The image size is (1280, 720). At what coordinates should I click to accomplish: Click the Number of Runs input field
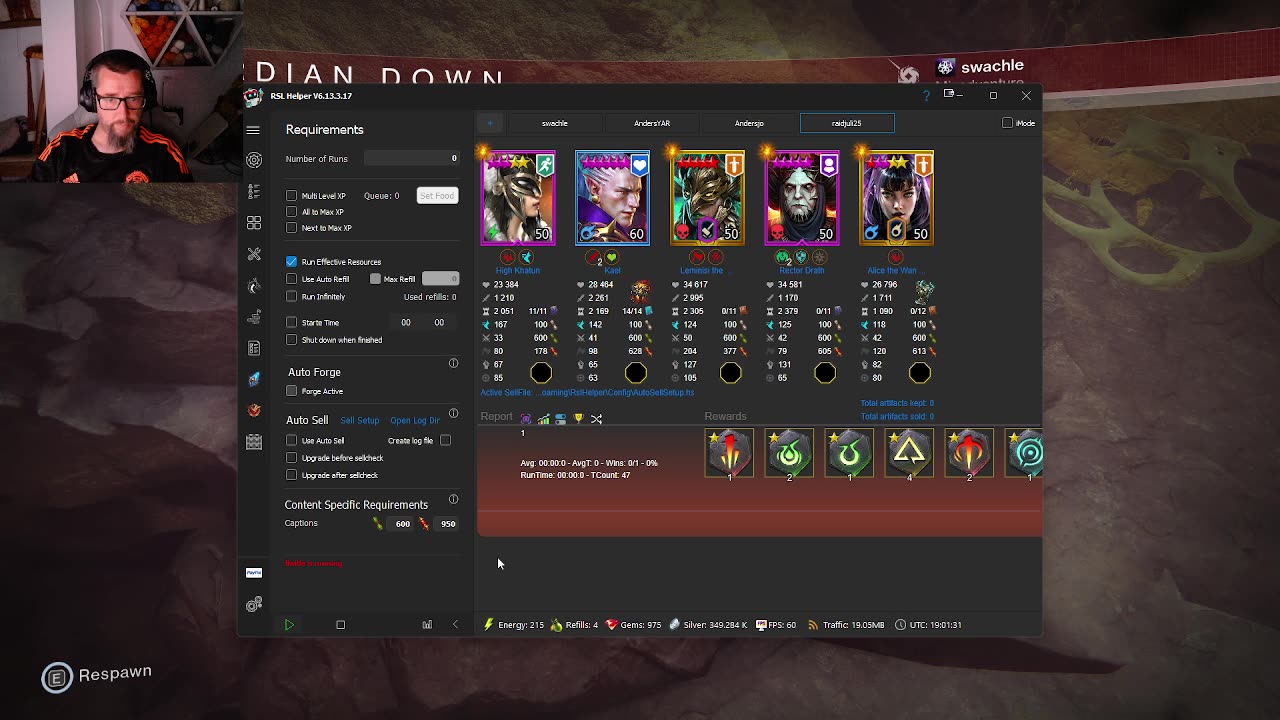click(411, 158)
